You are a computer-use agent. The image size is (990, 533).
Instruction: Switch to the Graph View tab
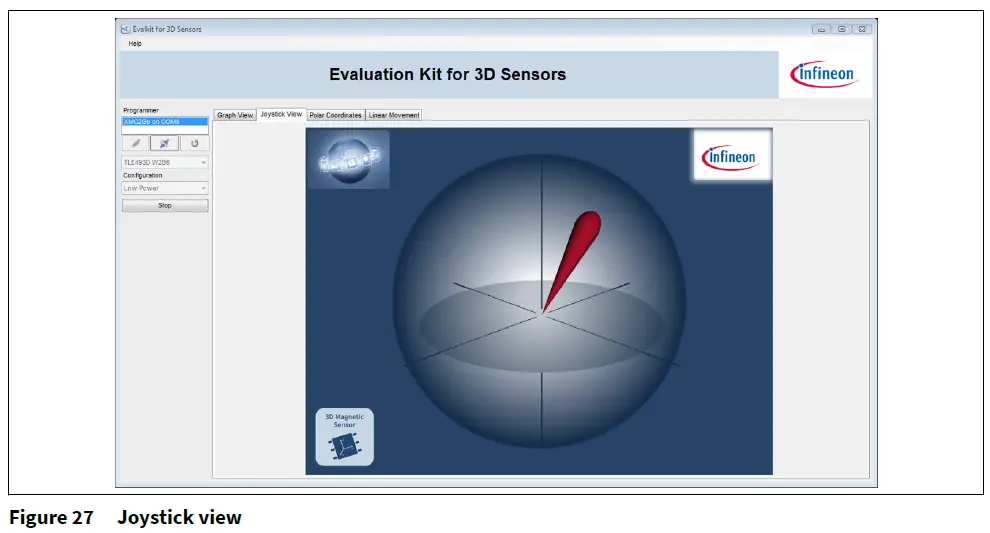click(x=235, y=115)
